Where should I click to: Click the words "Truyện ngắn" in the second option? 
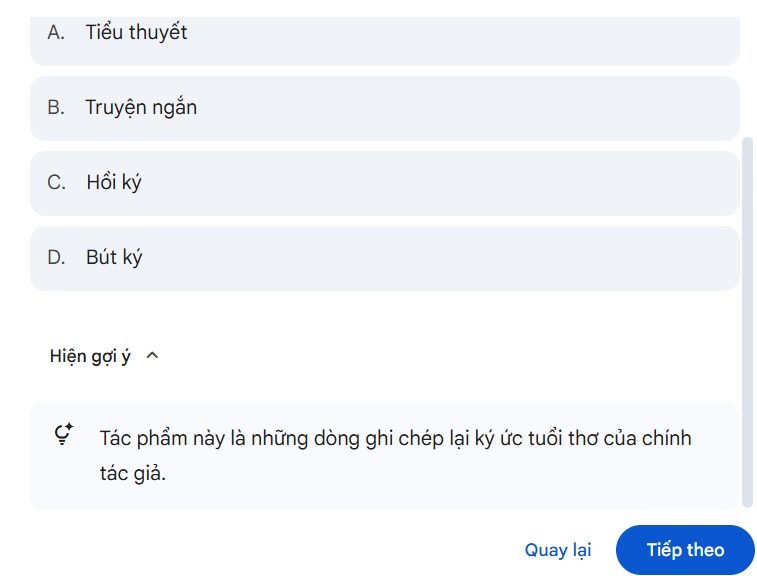[141, 107]
